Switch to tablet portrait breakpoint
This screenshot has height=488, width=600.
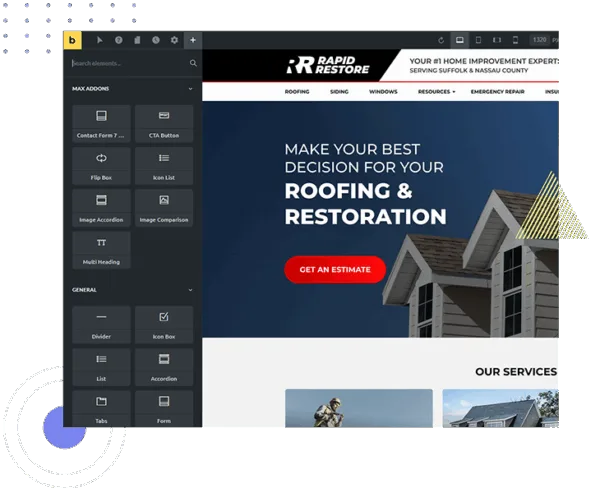click(x=478, y=40)
